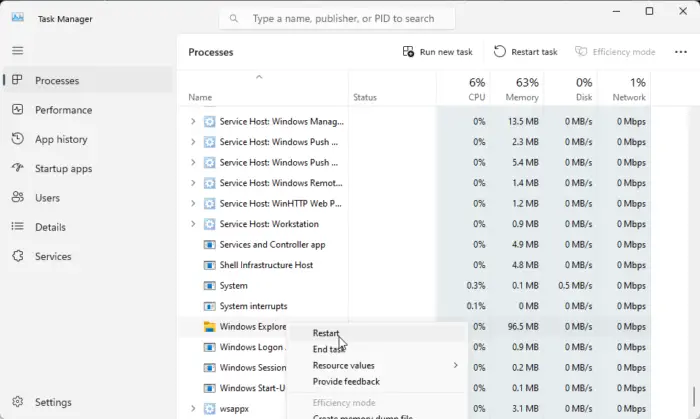Click the wsappx gear icon
The image size is (700, 419).
[209, 408]
